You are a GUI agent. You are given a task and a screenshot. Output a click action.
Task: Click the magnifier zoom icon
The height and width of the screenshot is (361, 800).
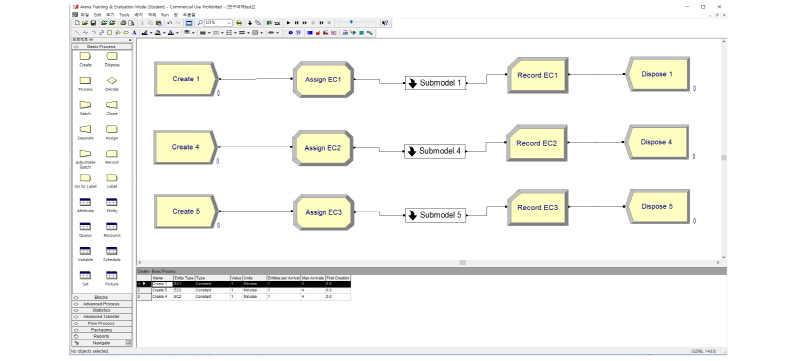tap(200, 23)
